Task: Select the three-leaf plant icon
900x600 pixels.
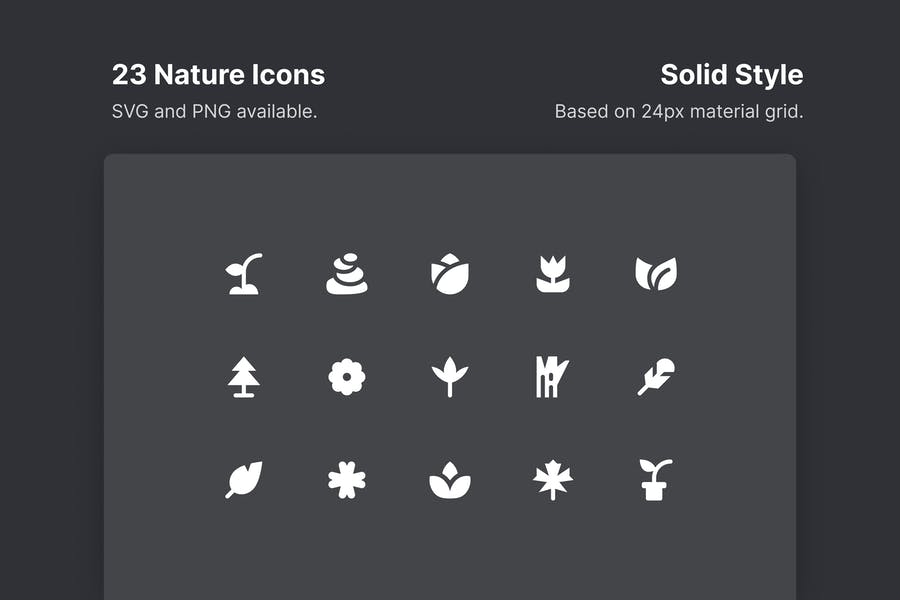Action: 450,377
